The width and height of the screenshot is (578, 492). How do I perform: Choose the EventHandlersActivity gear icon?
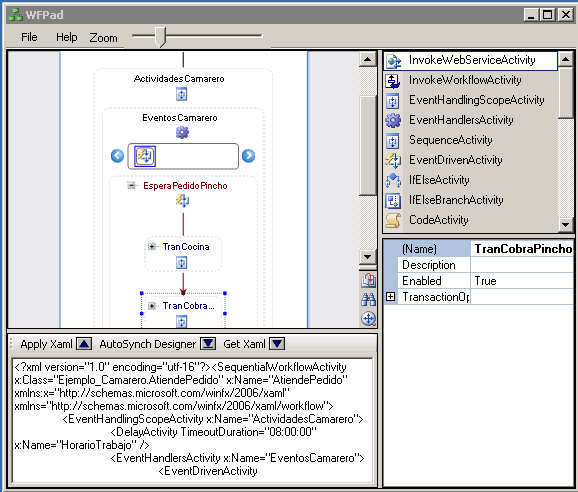pos(393,120)
